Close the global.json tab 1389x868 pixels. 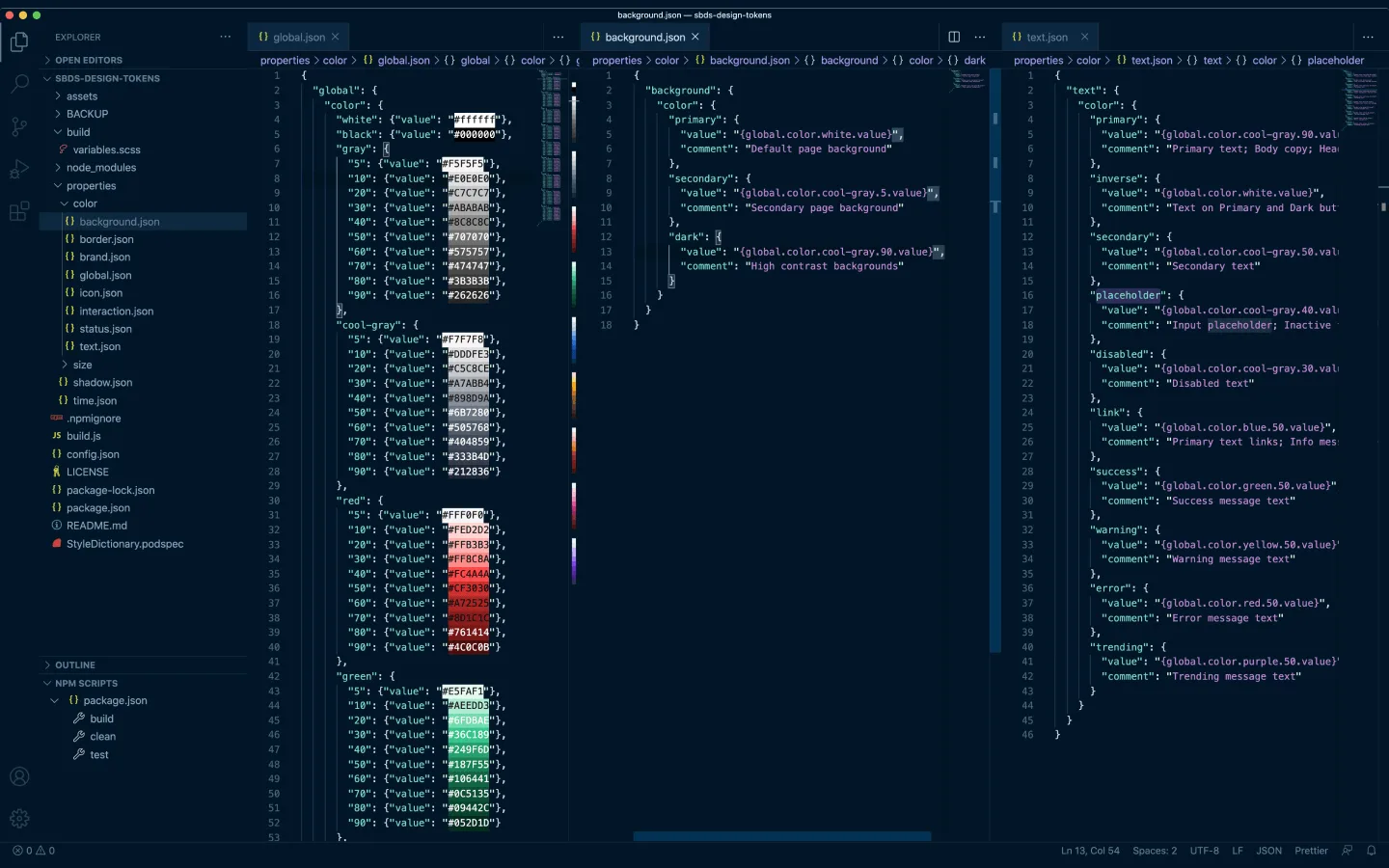(336, 37)
